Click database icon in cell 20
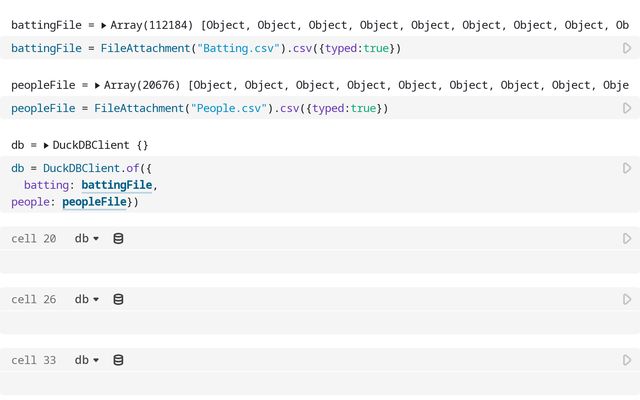Screen dimensions: 640x400 pos(118,239)
